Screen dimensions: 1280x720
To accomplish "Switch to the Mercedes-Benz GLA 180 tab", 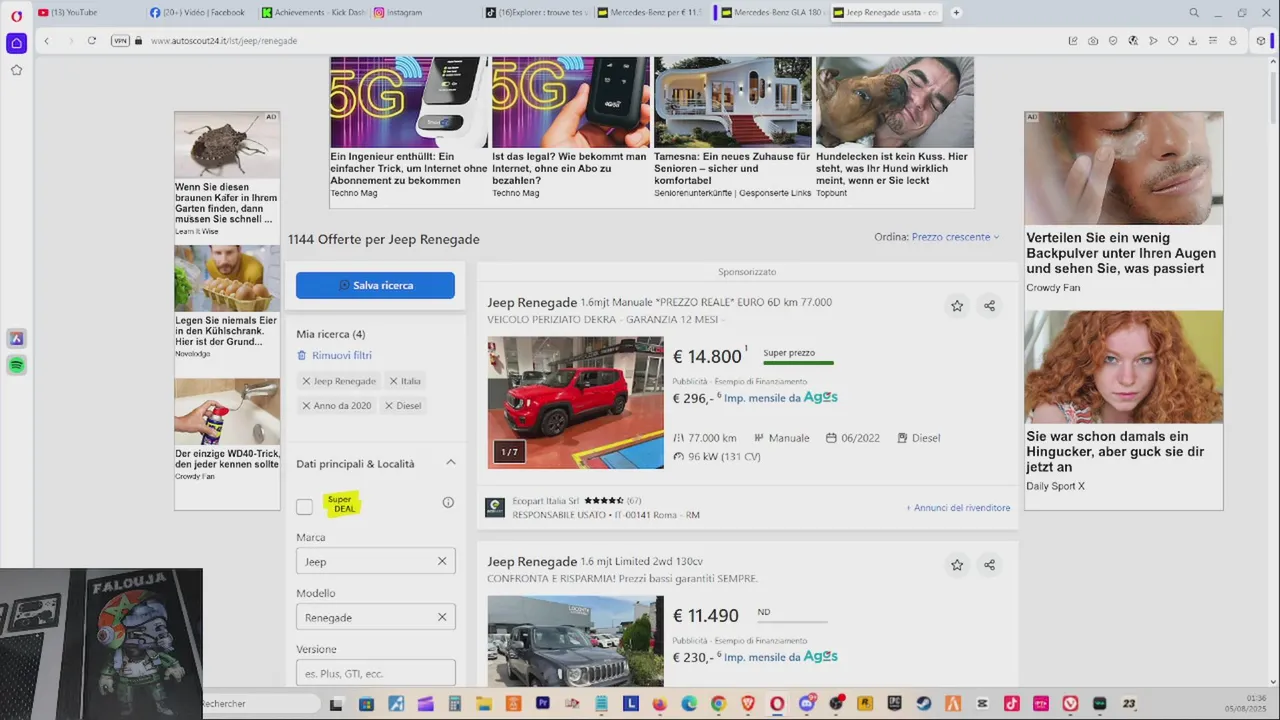I will (770, 13).
